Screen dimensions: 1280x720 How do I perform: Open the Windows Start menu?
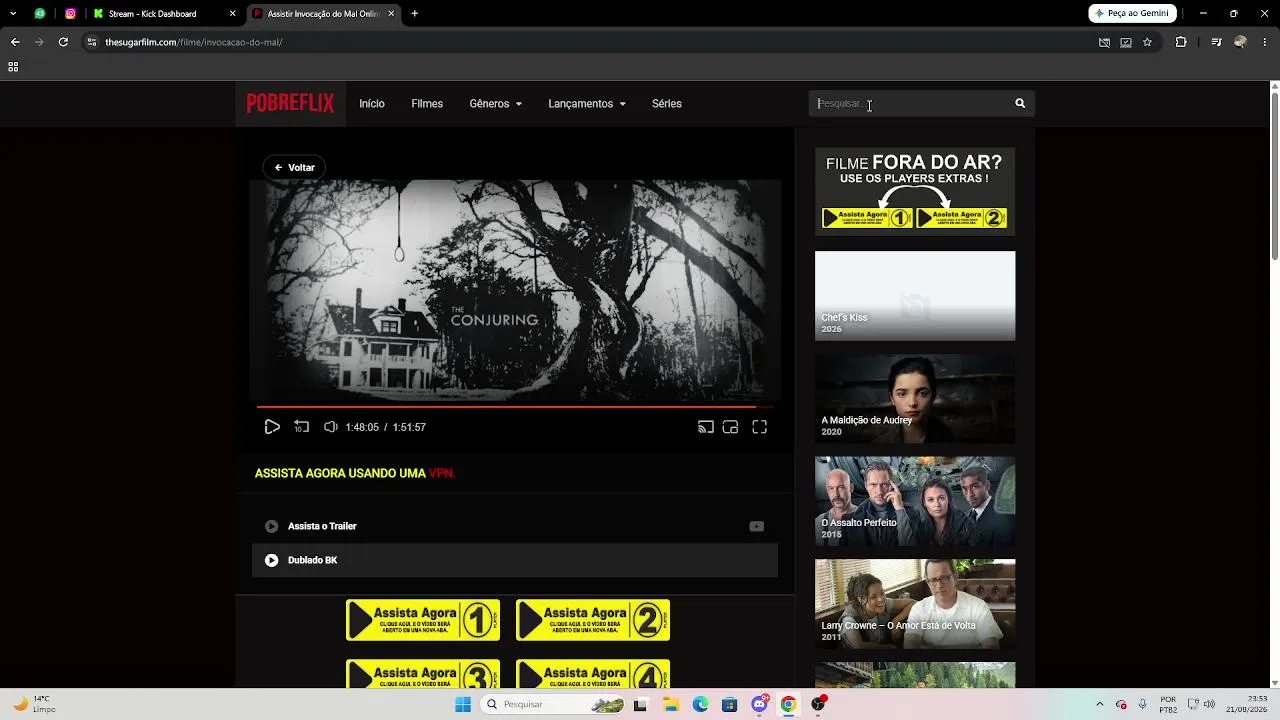tap(463, 704)
